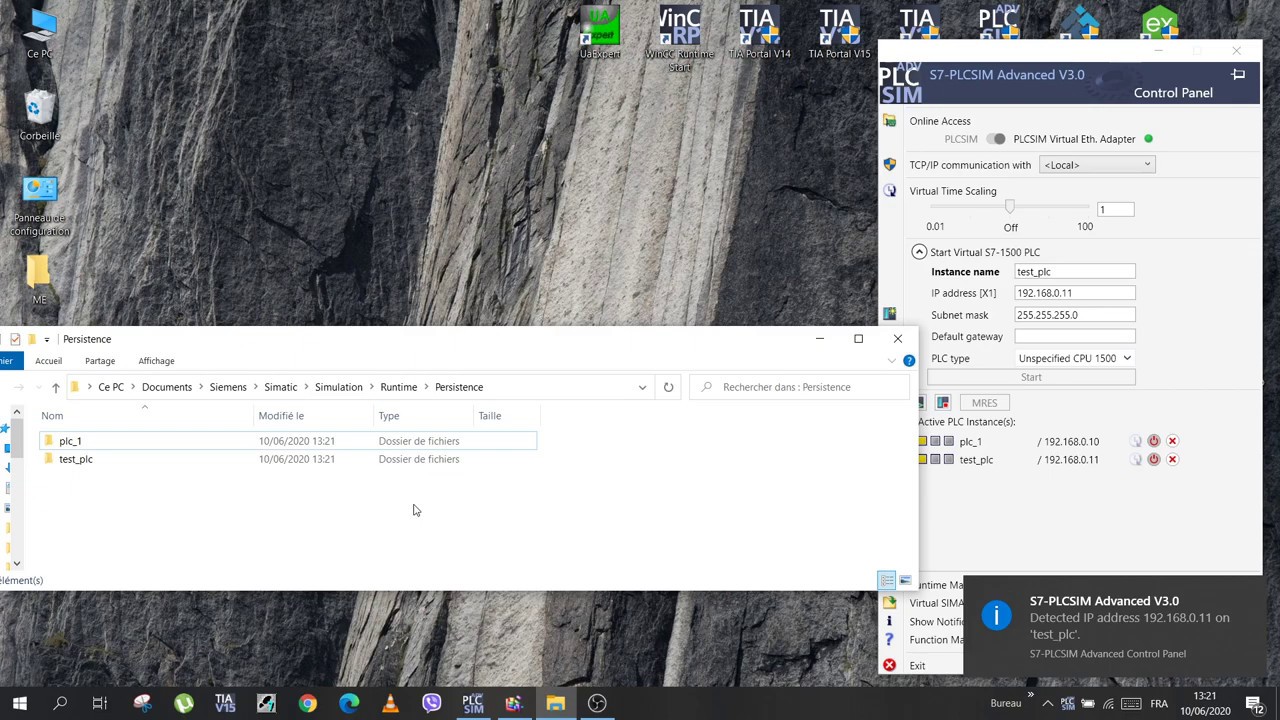Toggle PLCSIM / Virtual Eth. Adapter switch
1280x720 pixels.
click(996, 139)
